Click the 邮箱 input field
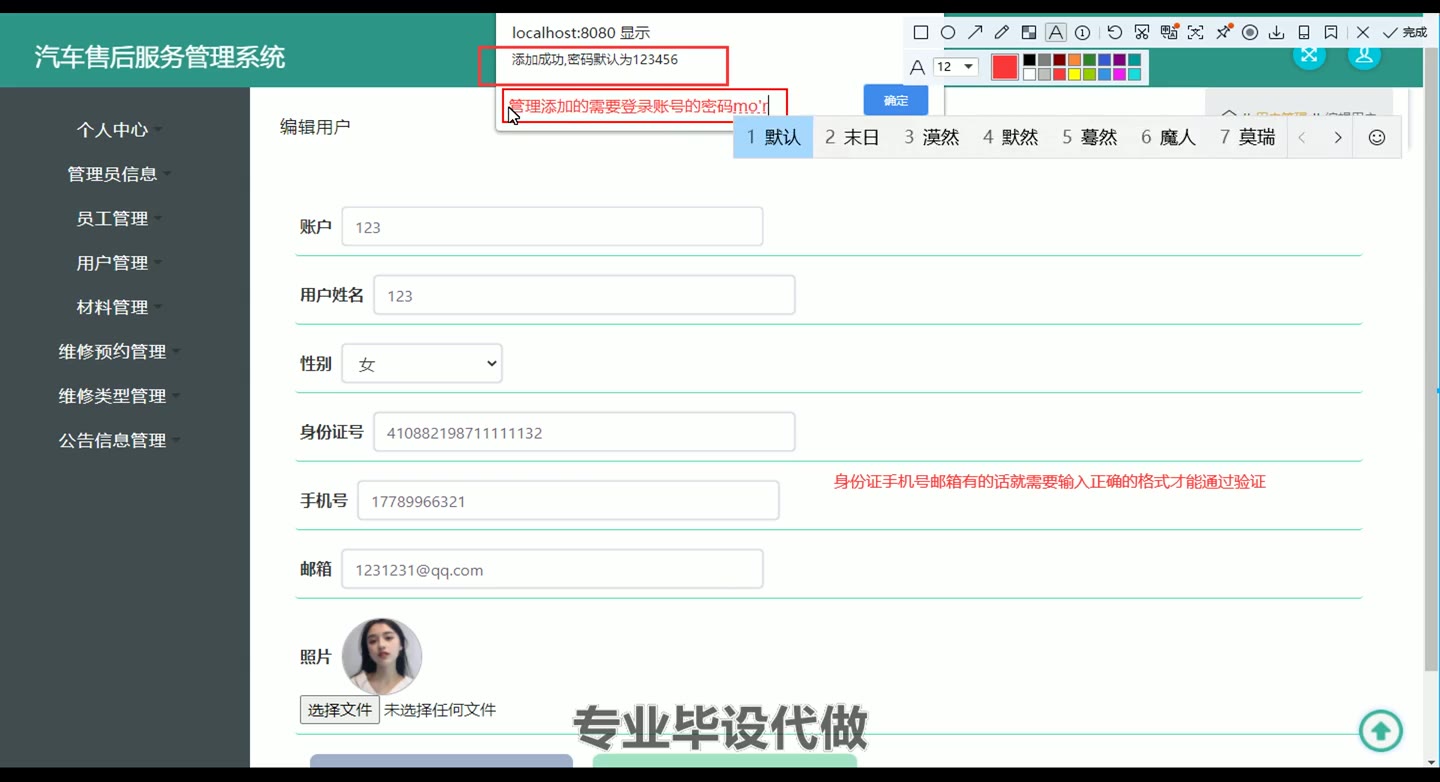Screen dimensions: 1440x782 click(552, 569)
